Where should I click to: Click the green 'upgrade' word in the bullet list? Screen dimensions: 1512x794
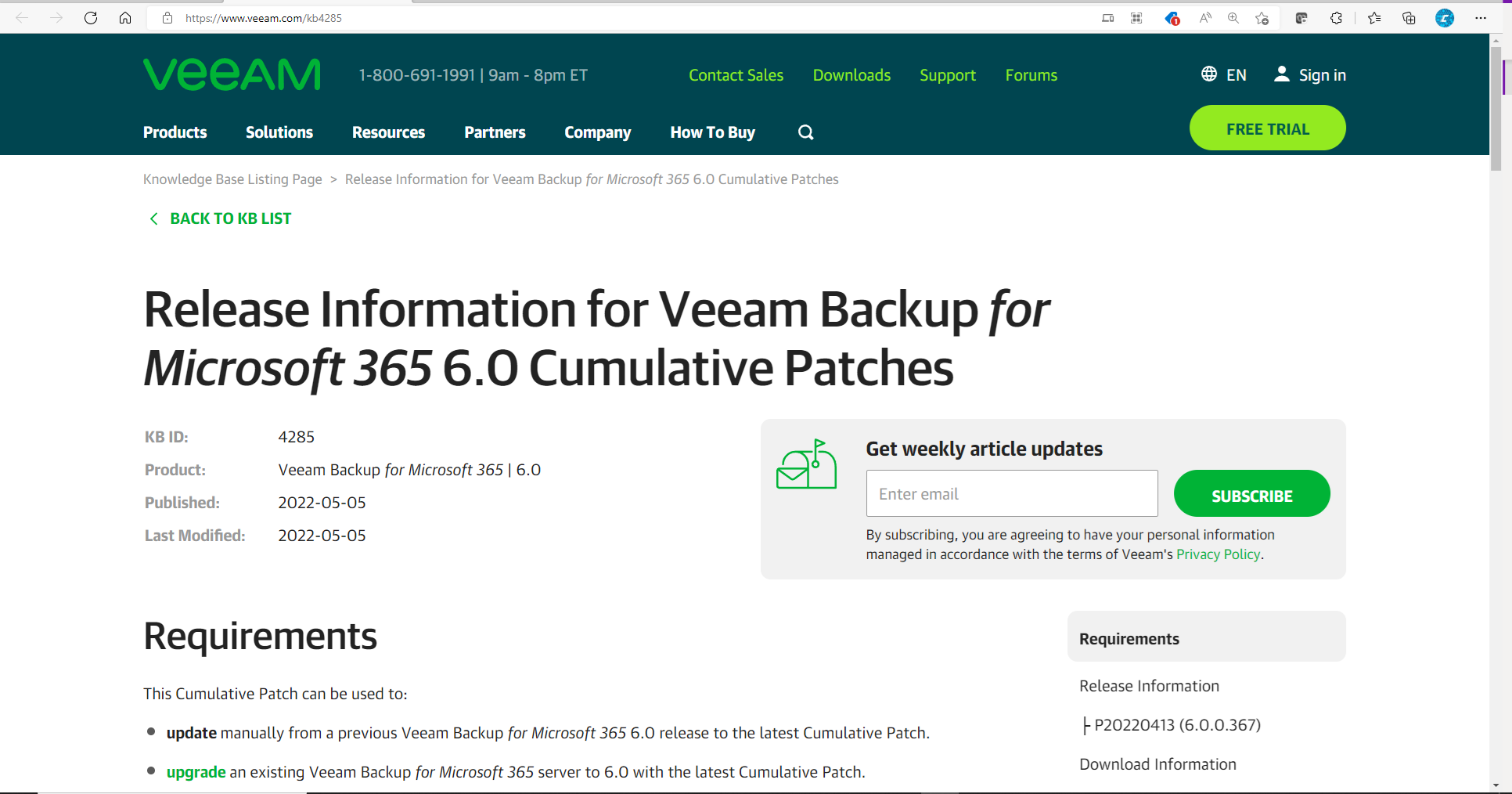196,772
